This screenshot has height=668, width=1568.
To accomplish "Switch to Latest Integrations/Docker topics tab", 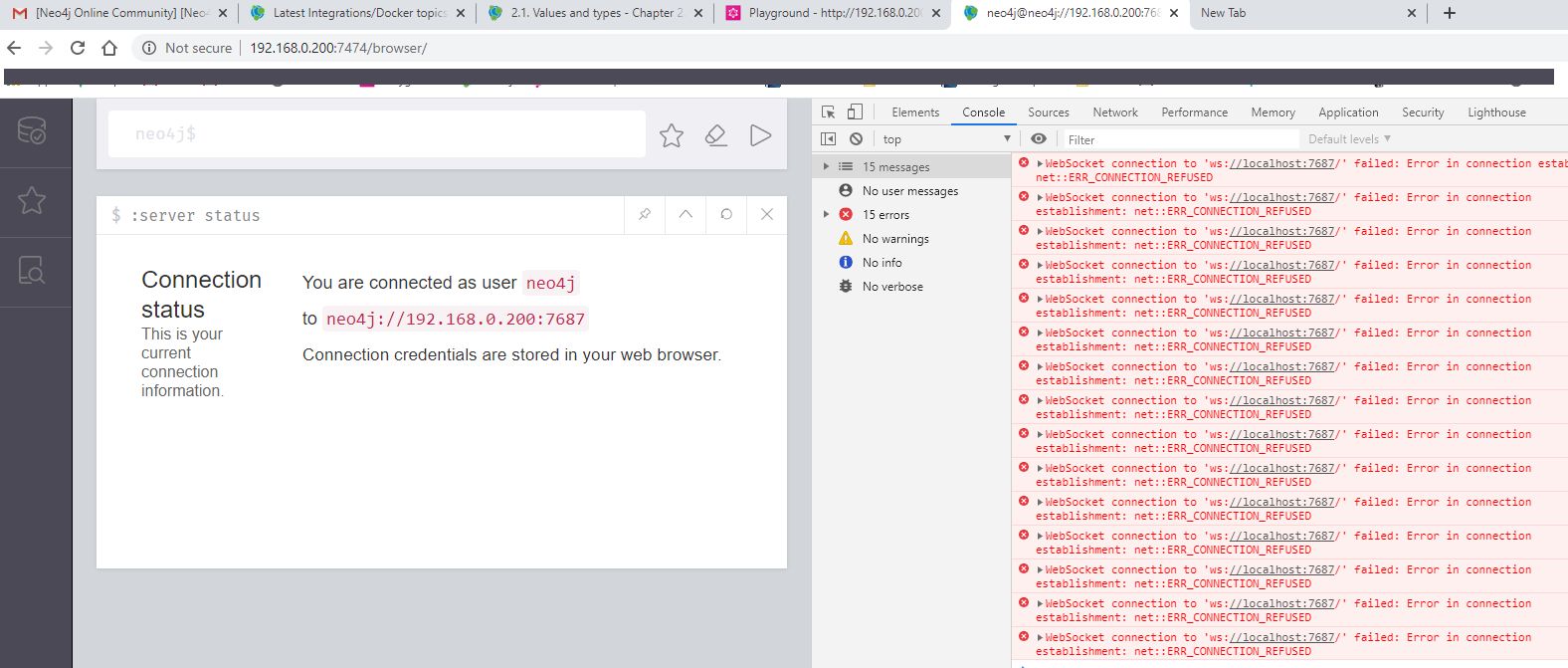I will coord(358,13).
